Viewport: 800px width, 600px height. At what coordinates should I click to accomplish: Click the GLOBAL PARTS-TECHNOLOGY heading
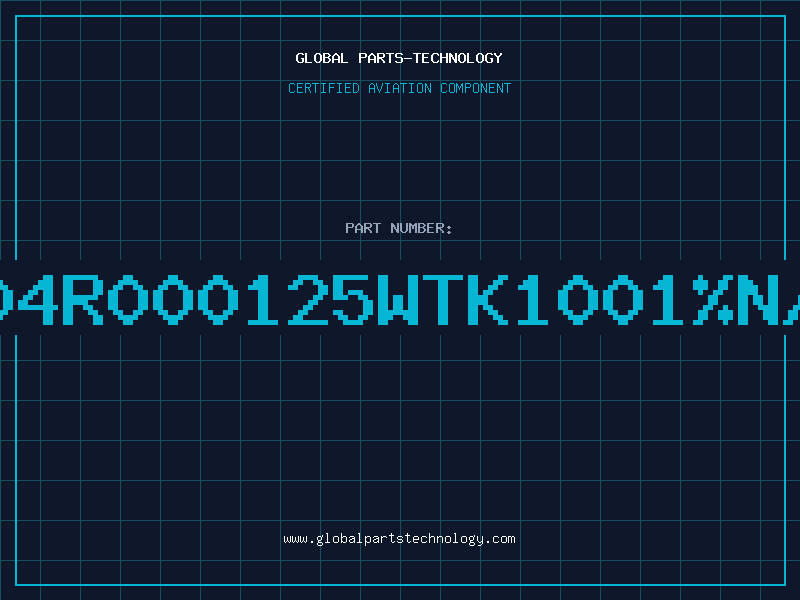399,58
